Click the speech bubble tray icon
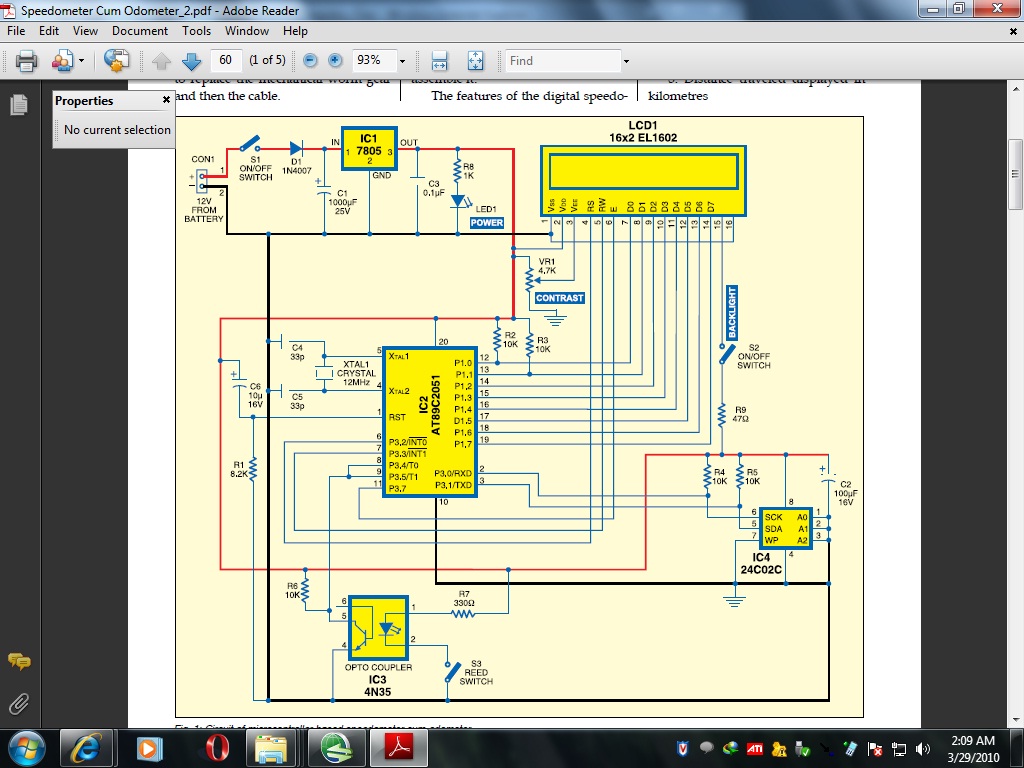Viewport: 1024px width, 768px height. (x=706, y=748)
